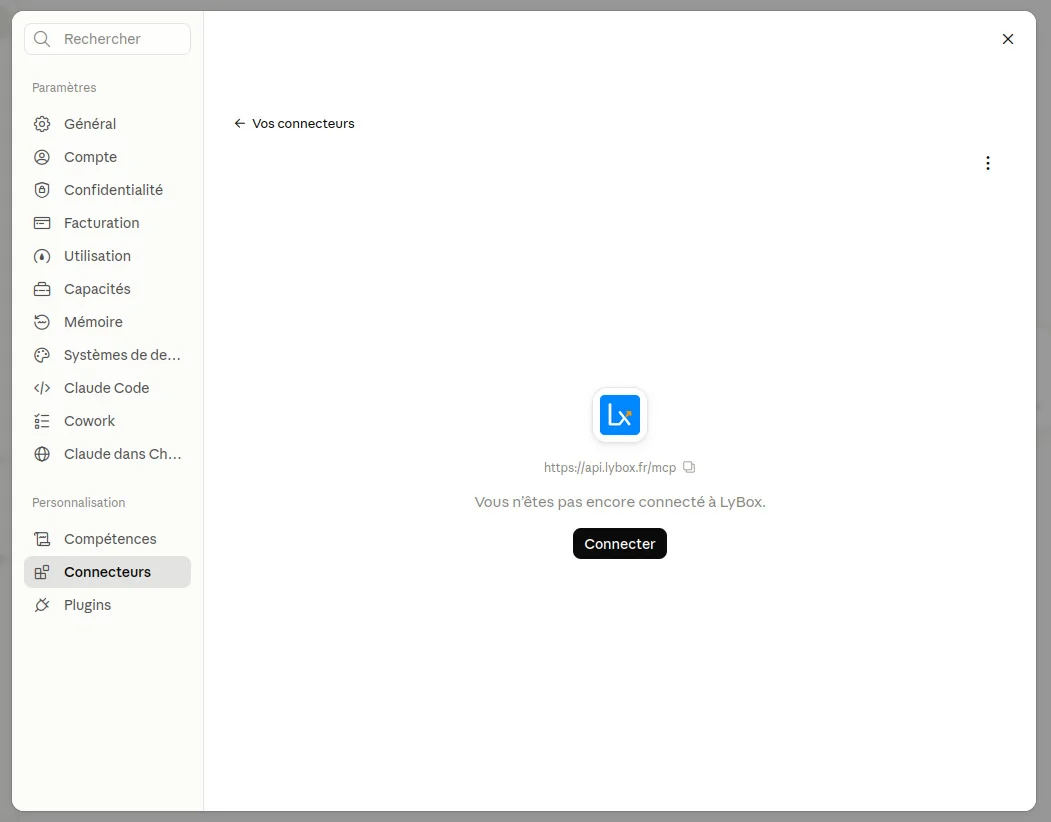Go back via Vos connecteurs arrow

click(x=239, y=123)
